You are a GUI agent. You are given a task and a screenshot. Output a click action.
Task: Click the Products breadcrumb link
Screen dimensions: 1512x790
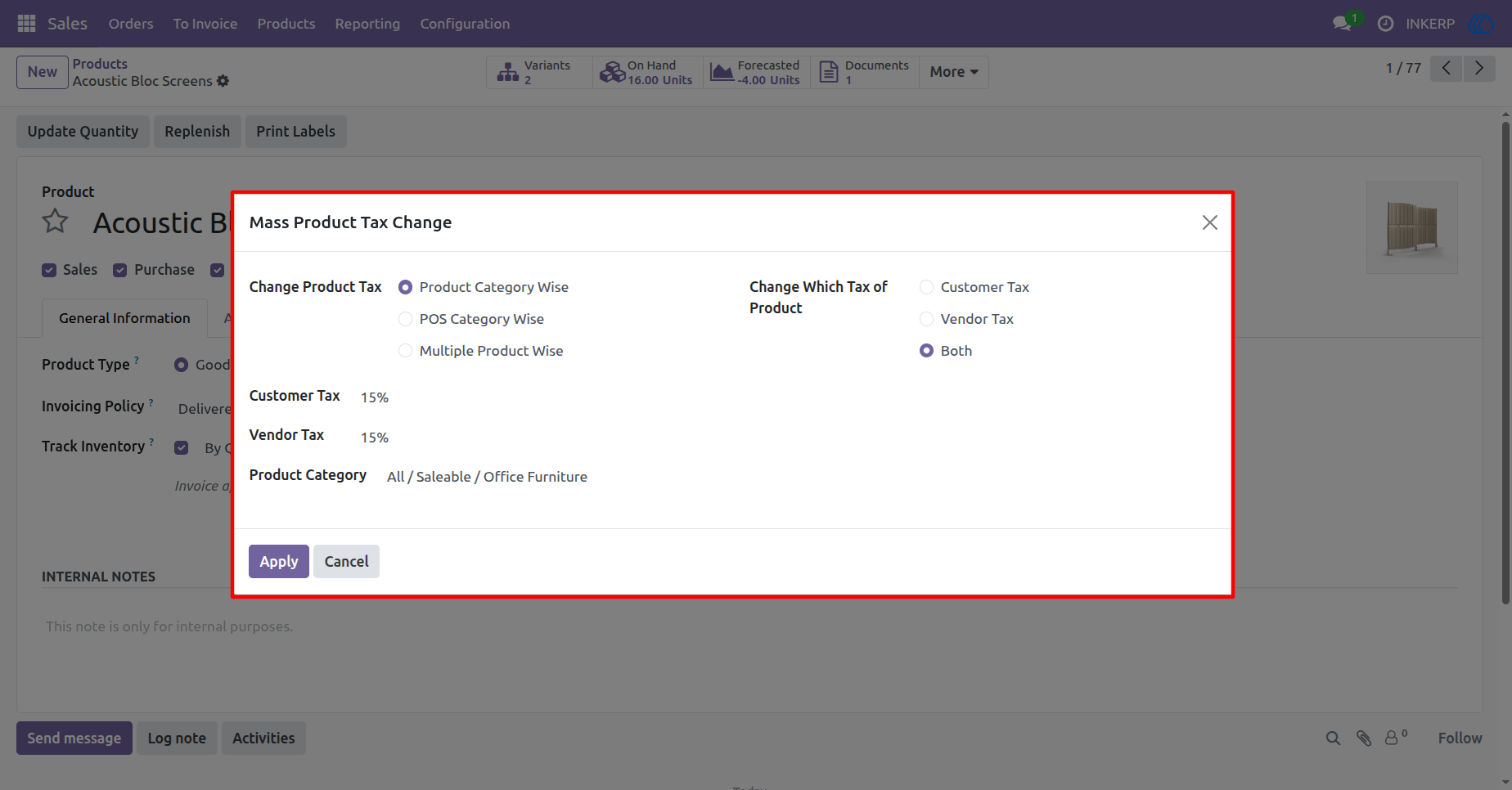point(100,64)
